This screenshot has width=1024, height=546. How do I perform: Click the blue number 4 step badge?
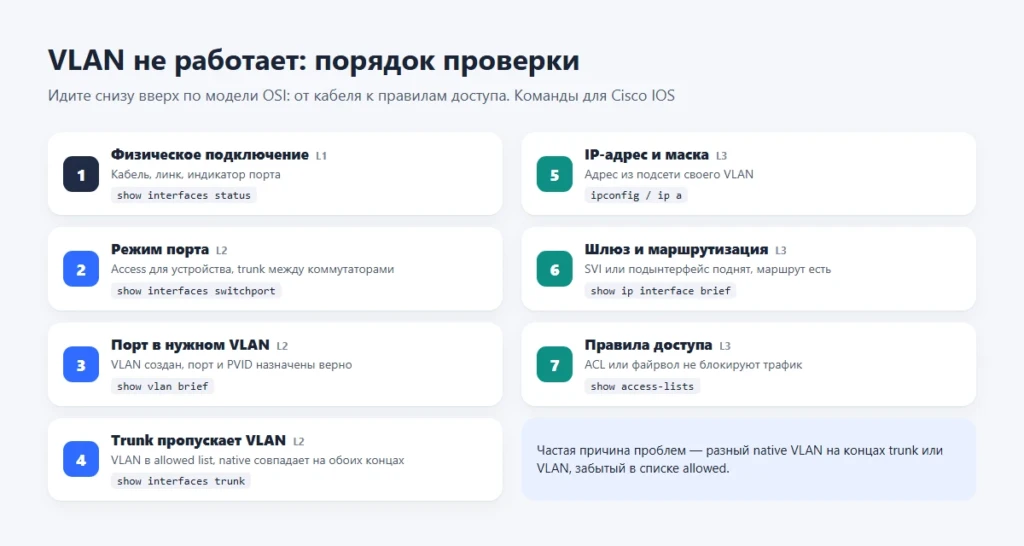pos(81,459)
